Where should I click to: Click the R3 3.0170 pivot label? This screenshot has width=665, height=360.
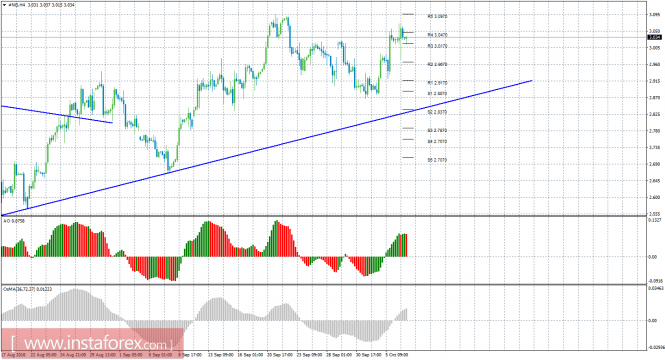(437, 46)
